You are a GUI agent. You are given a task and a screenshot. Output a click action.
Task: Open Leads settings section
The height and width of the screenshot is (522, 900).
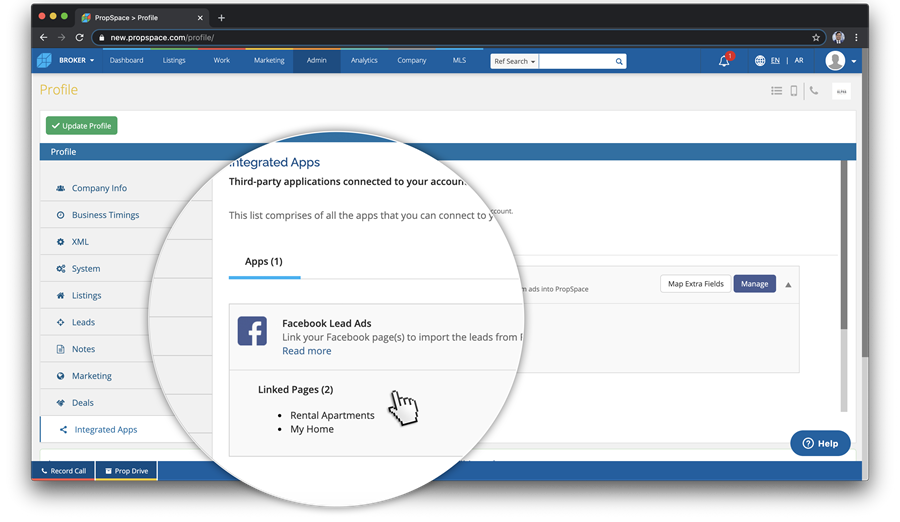click(x=83, y=322)
